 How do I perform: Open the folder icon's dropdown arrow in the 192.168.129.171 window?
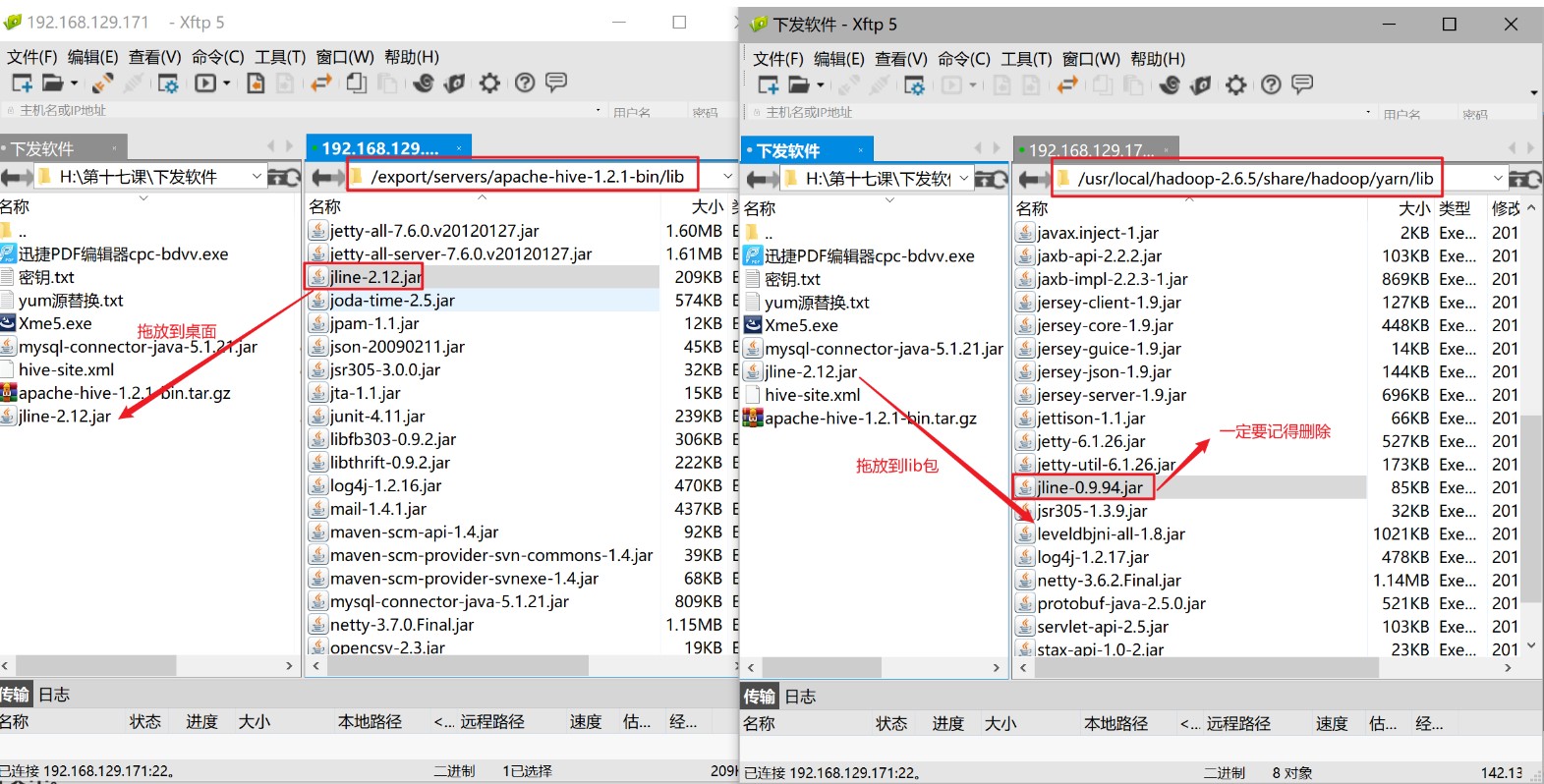click(74, 84)
